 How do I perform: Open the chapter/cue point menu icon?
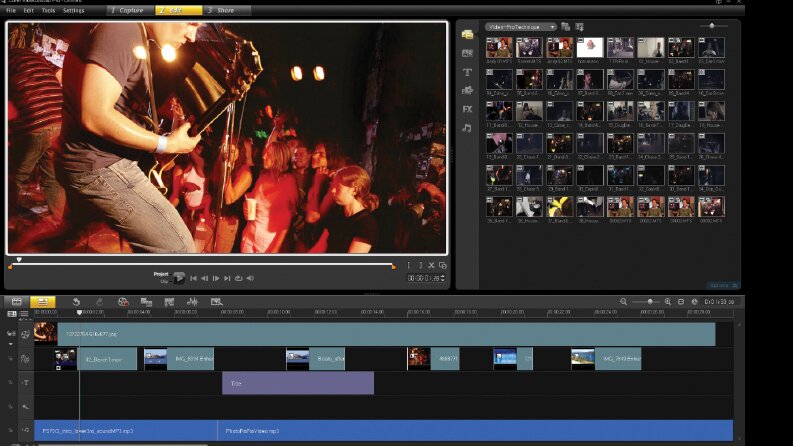click(x=24, y=314)
